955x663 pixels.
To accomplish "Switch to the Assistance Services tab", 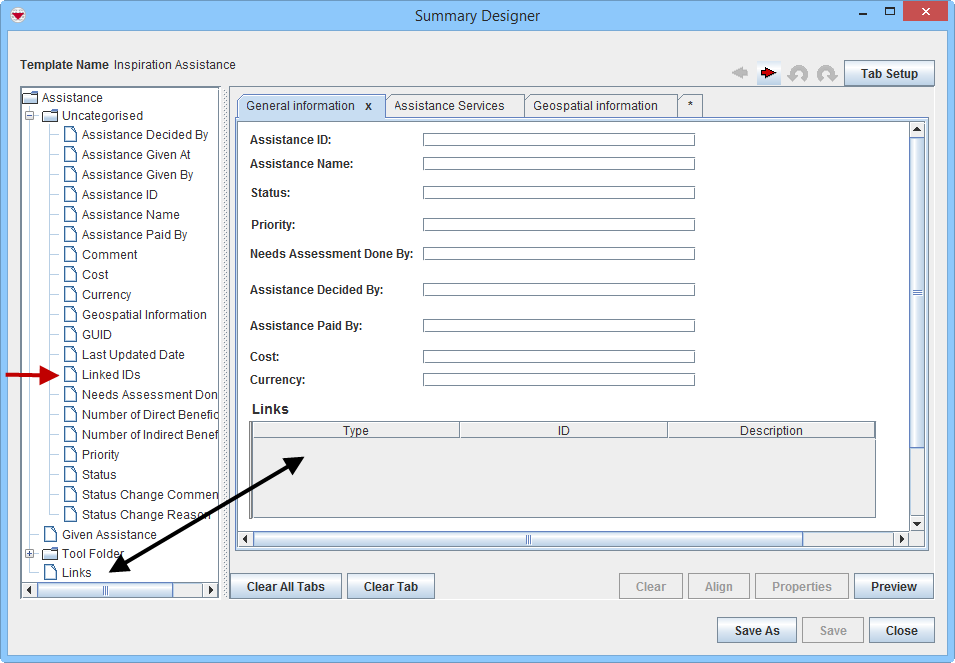I will (449, 106).
